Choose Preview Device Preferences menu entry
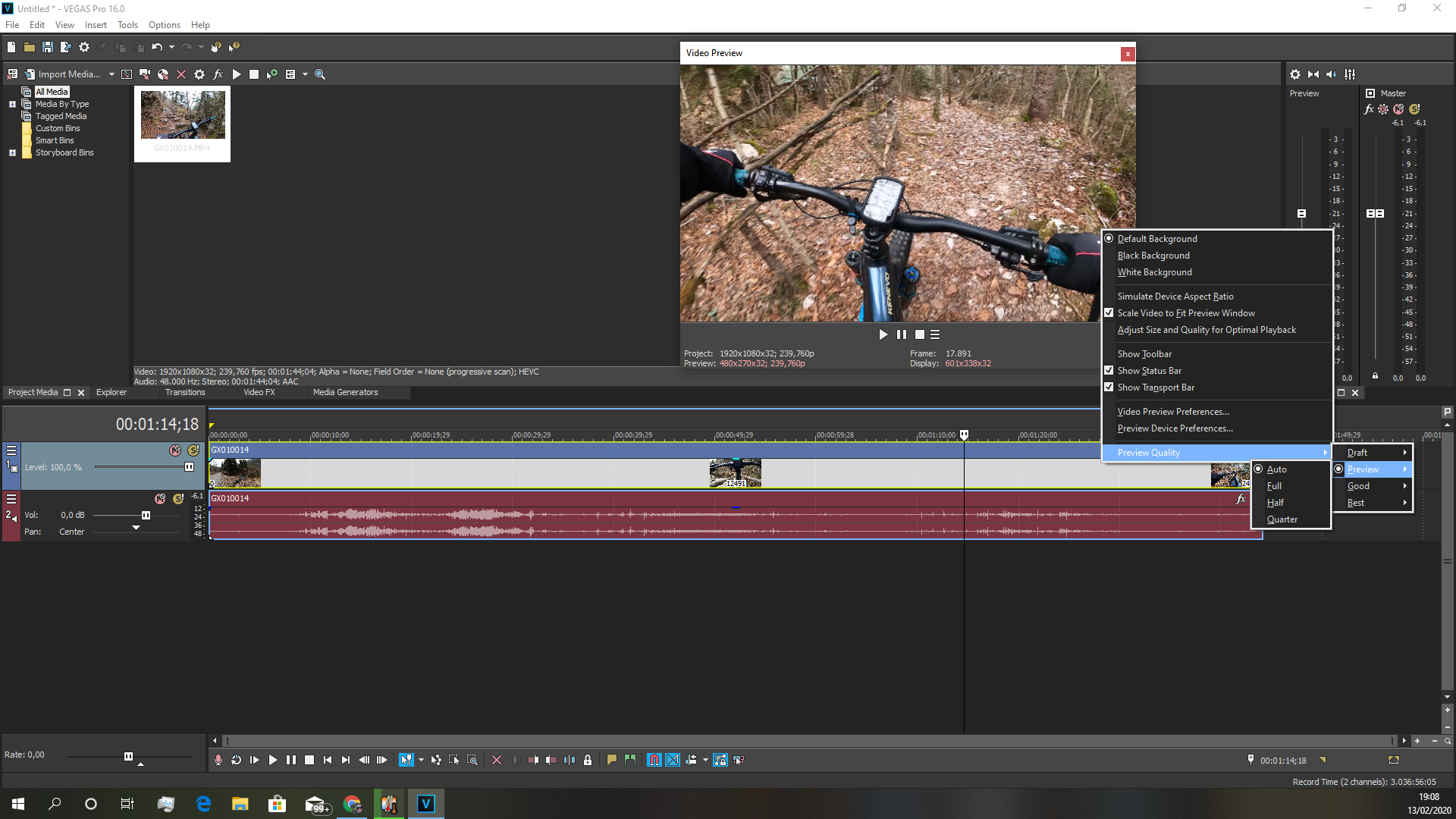Screen dimensions: 1456x819 (1175, 428)
